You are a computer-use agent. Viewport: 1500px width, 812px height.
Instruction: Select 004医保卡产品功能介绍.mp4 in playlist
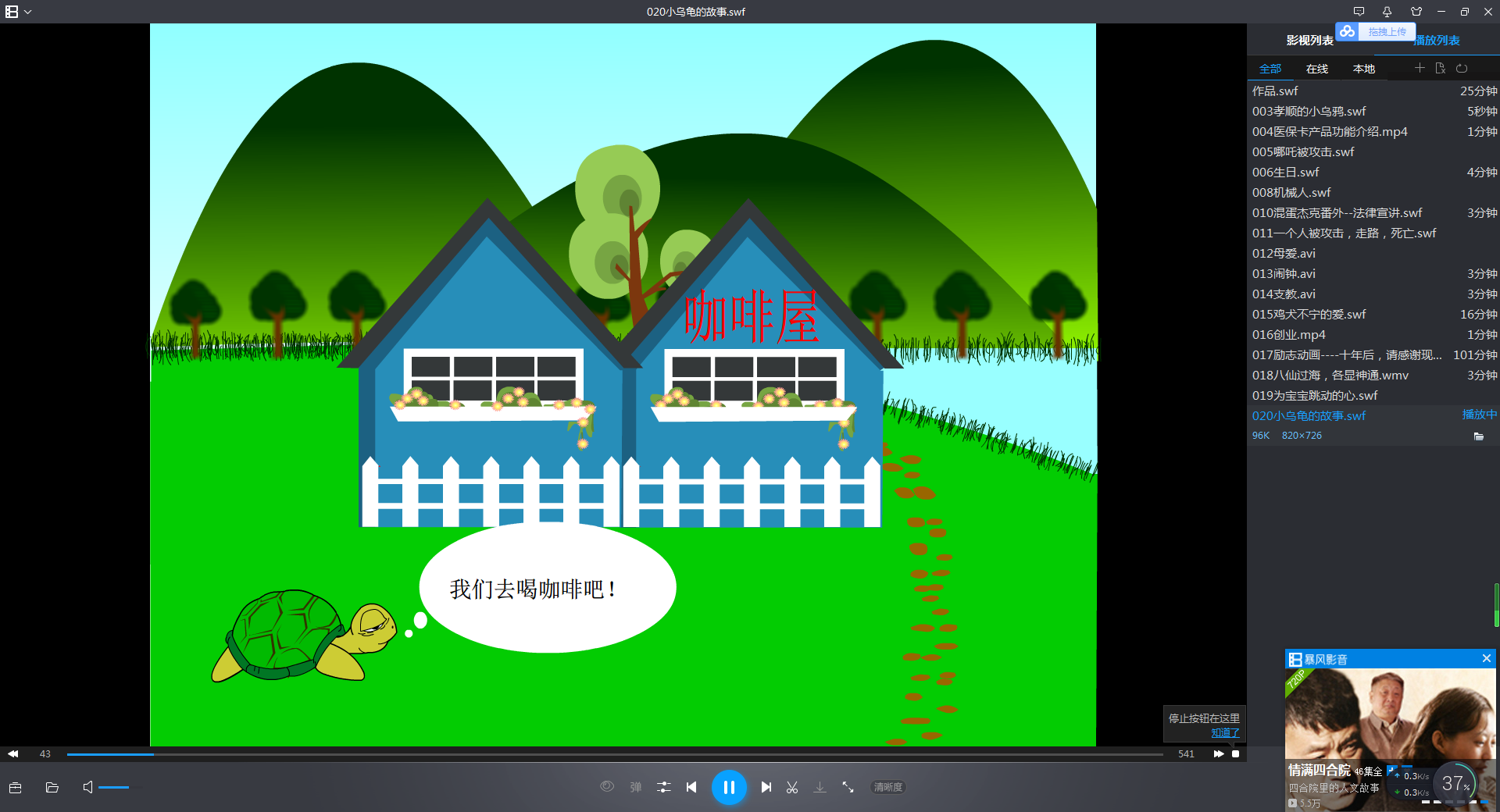[1373, 132]
